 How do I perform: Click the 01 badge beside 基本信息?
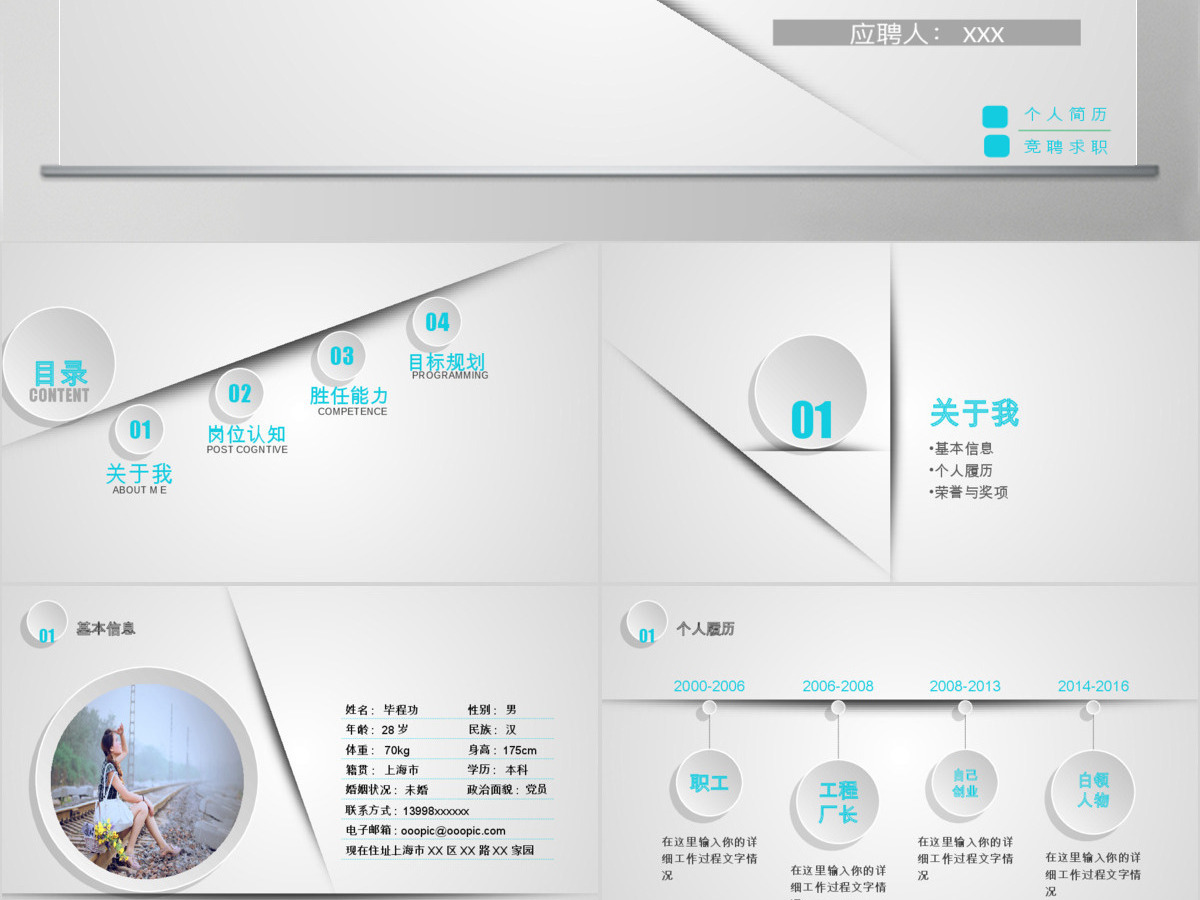(44, 625)
